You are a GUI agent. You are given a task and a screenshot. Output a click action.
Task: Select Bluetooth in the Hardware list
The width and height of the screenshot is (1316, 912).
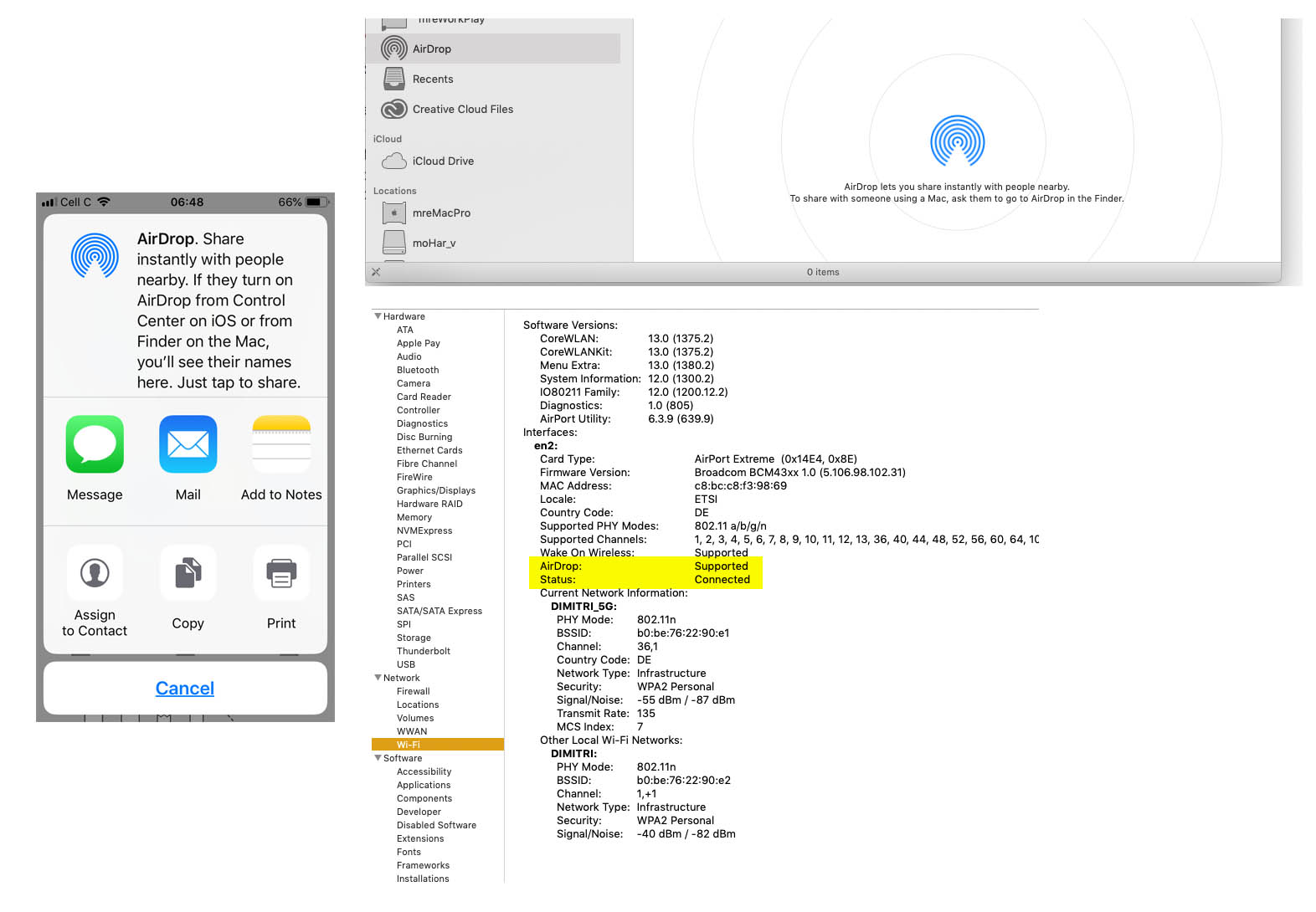(x=418, y=370)
